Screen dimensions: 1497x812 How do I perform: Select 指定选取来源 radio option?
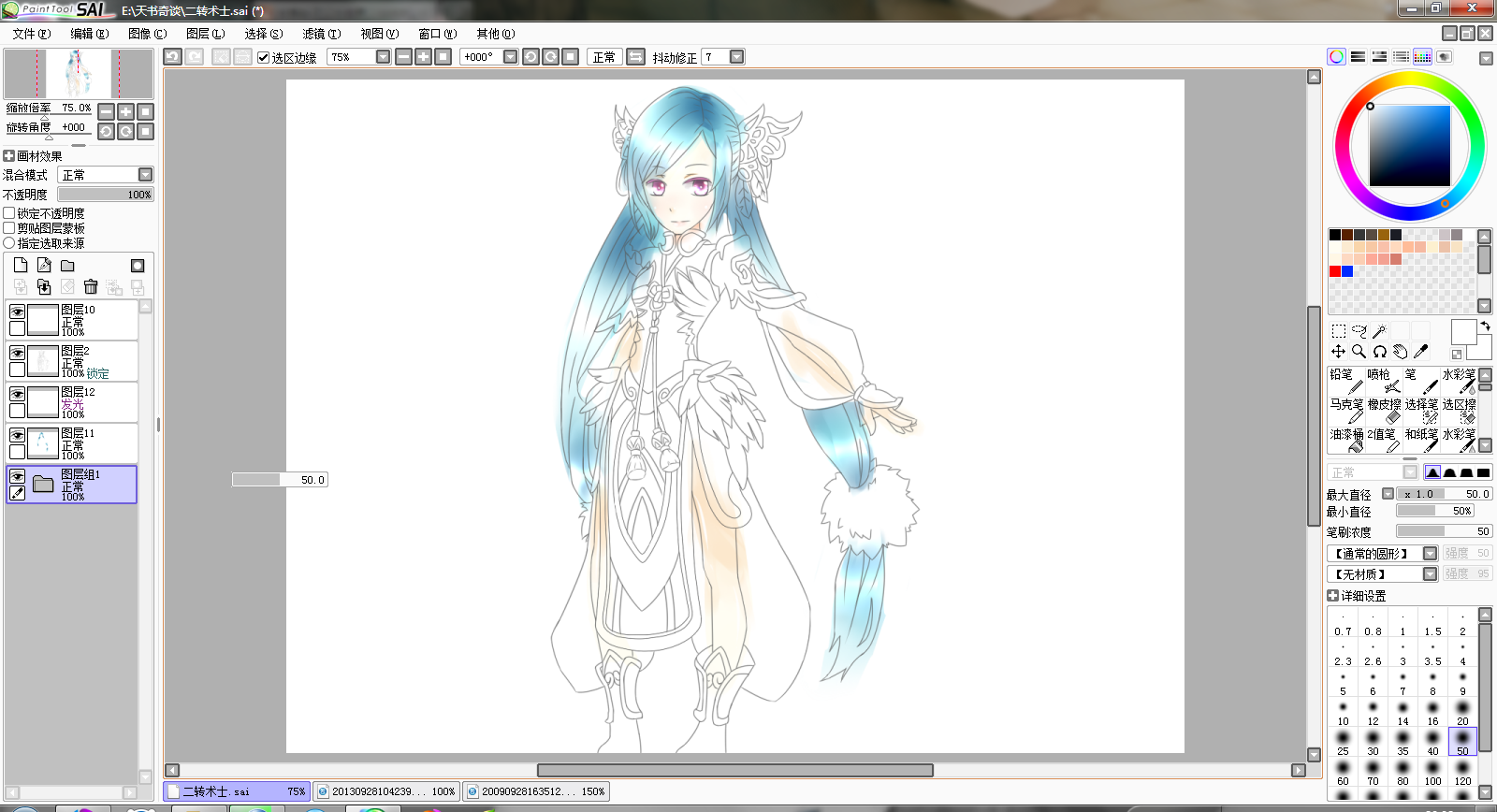pyautogui.click(x=8, y=243)
